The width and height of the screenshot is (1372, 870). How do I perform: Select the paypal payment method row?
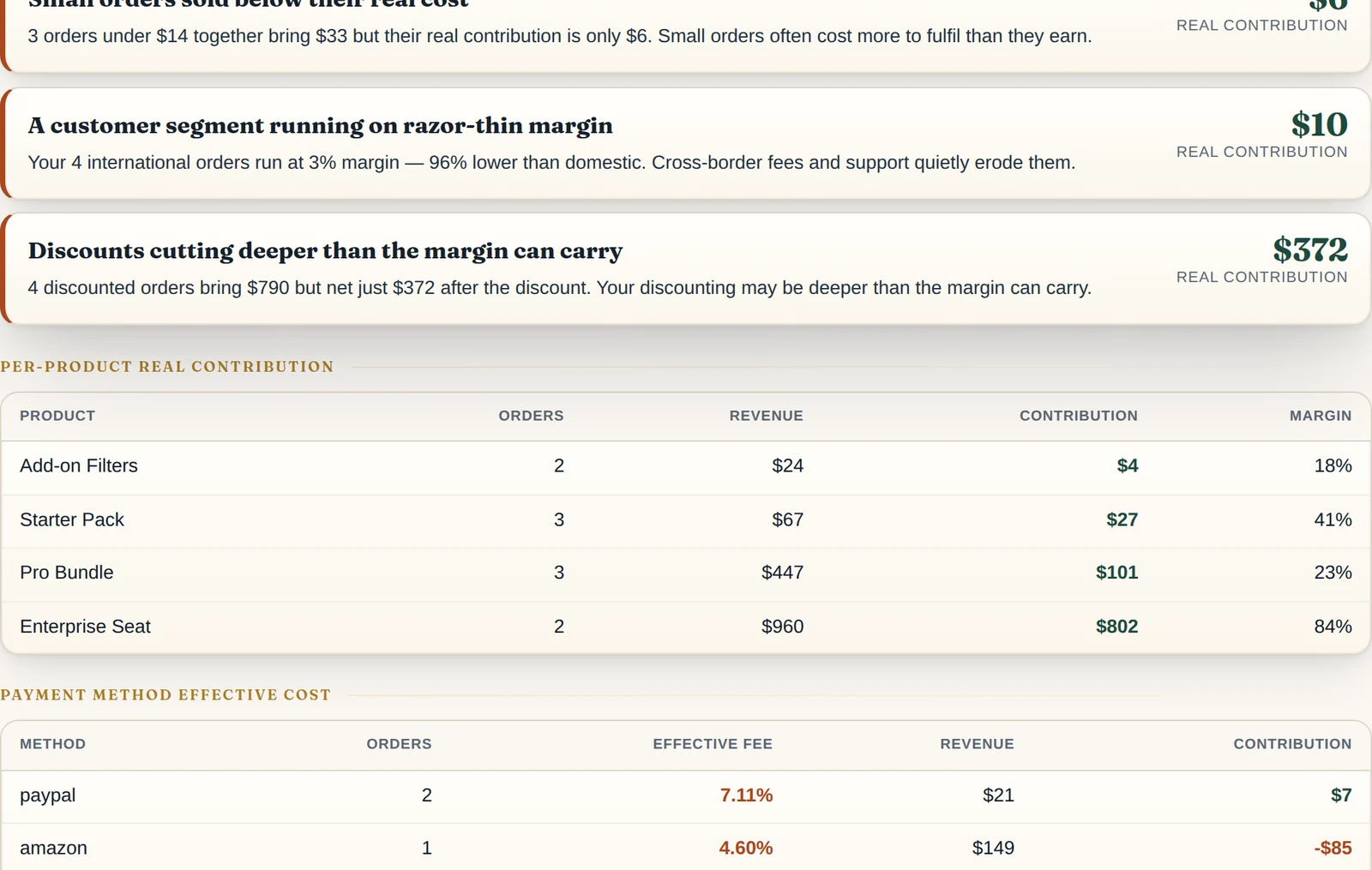pyautogui.click(x=685, y=796)
